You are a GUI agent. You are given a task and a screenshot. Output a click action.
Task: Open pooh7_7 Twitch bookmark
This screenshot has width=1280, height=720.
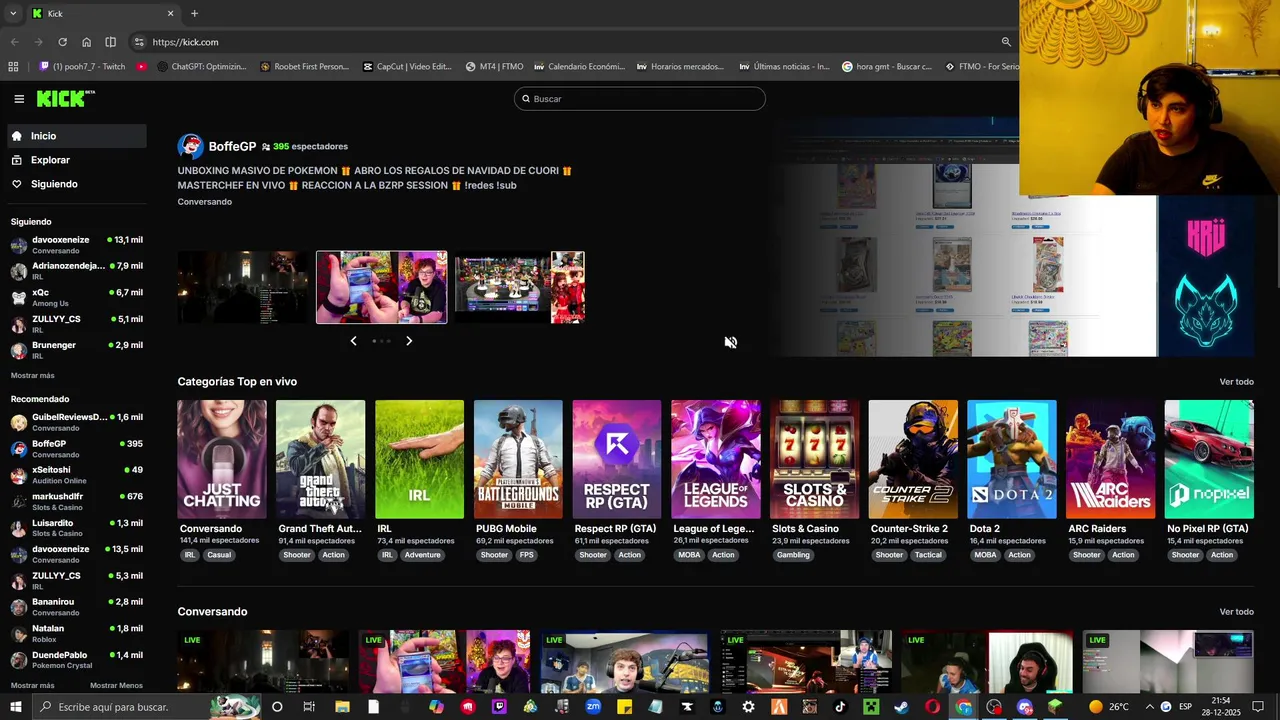pyautogui.click(x=82, y=67)
